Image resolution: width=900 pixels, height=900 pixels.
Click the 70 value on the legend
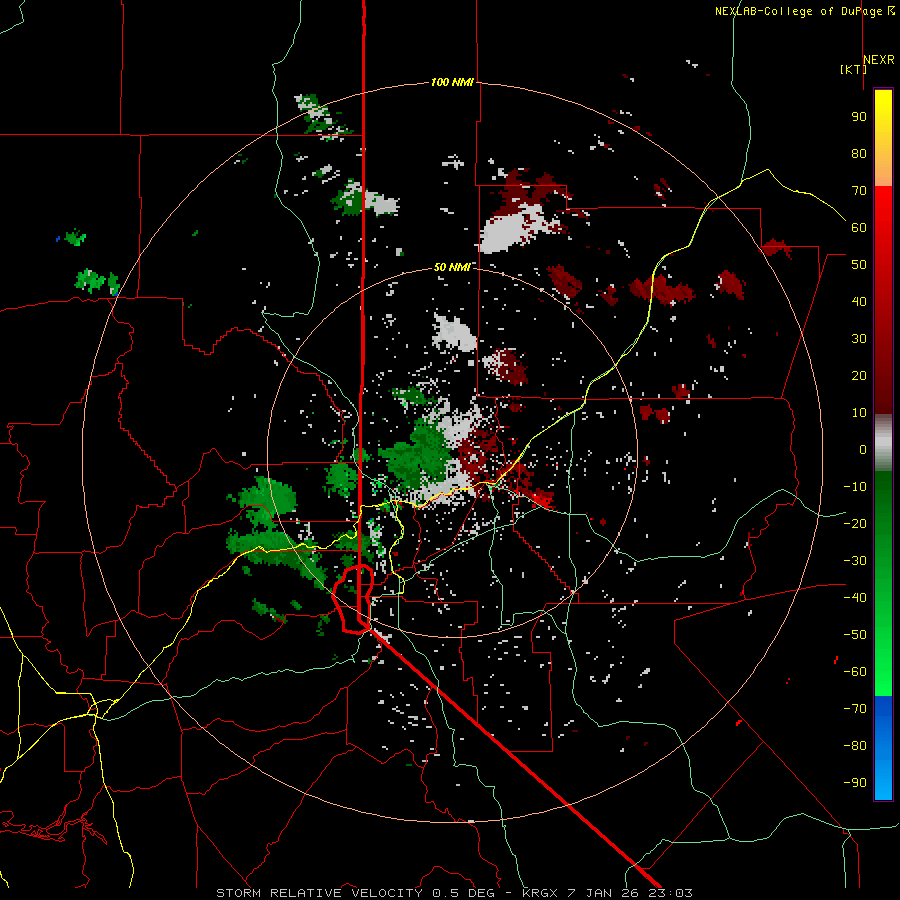tap(859, 191)
